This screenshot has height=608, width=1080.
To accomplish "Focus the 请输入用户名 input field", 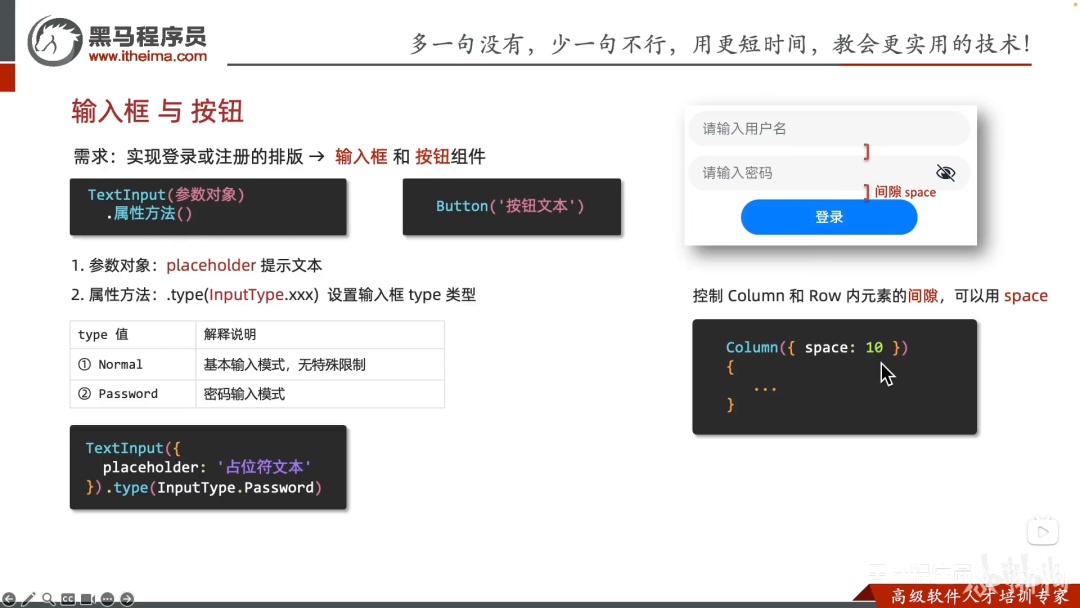I will point(829,129).
